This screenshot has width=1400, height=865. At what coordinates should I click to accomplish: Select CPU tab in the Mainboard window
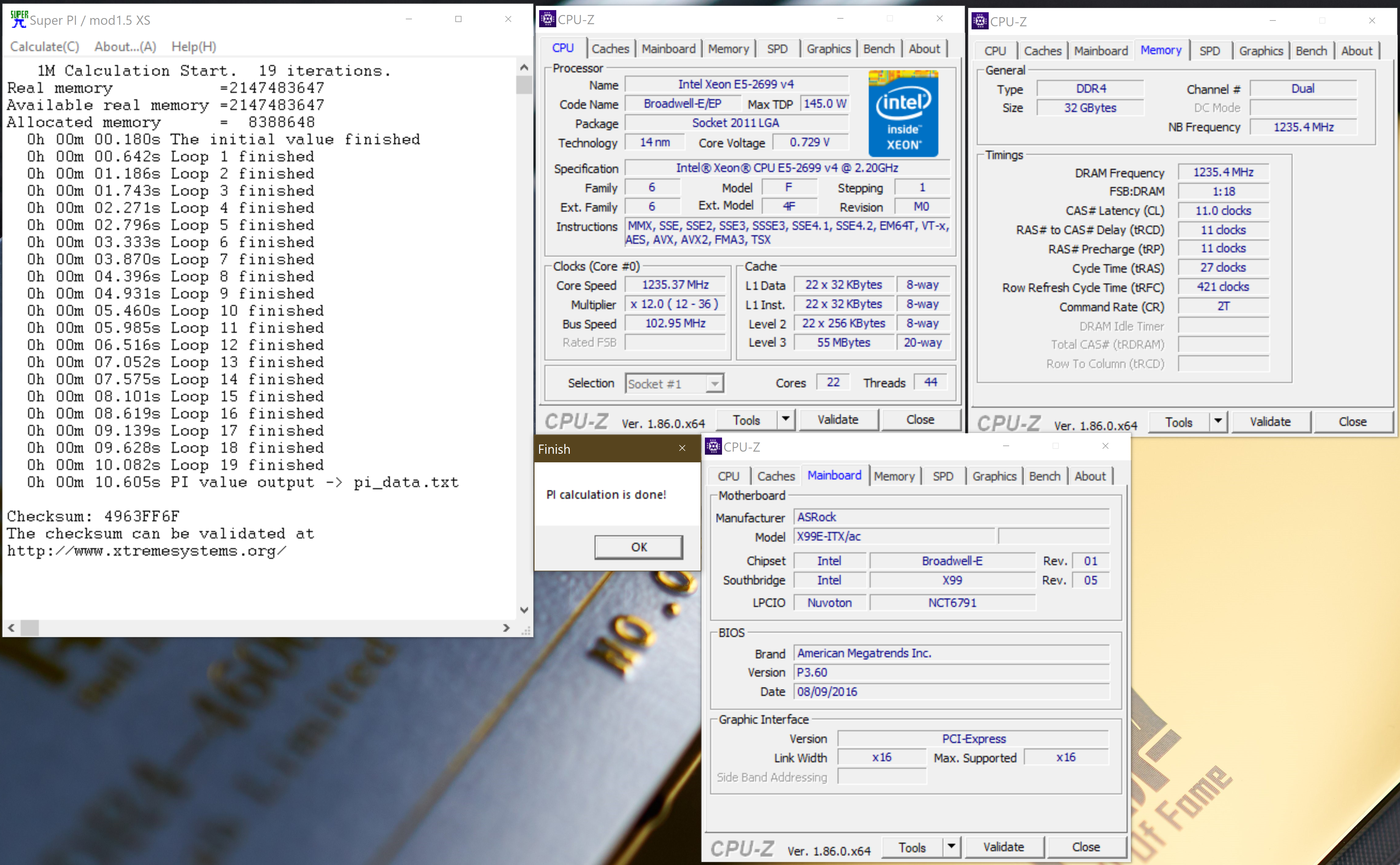click(x=728, y=476)
